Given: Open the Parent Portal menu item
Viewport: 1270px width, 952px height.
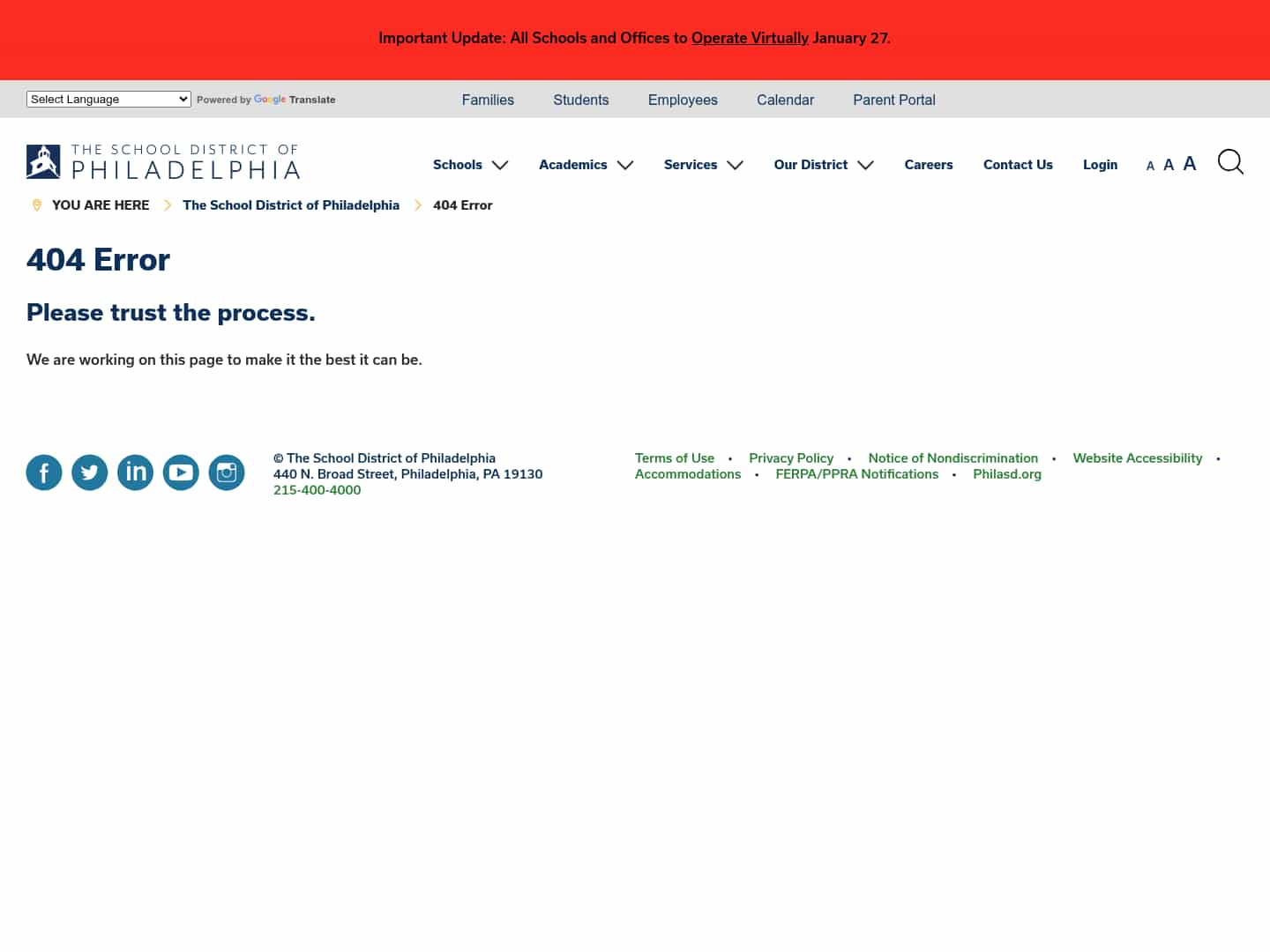Looking at the screenshot, I should [893, 100].
